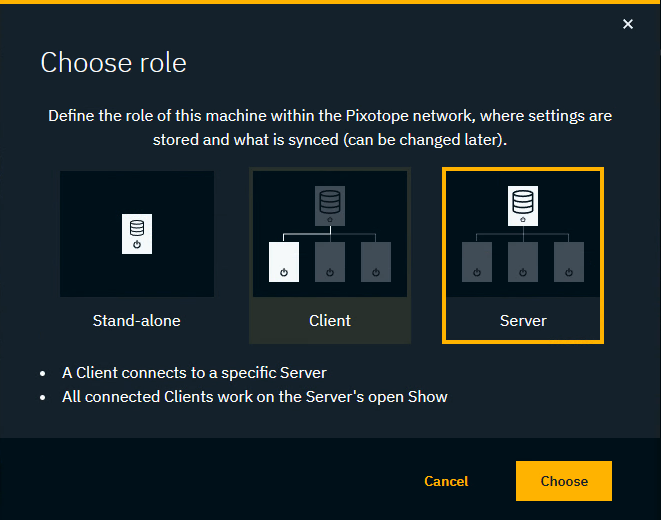Click the "Stand-alone" text label
The width and height of the screenshot is (661, 520).
click(137, 321)
